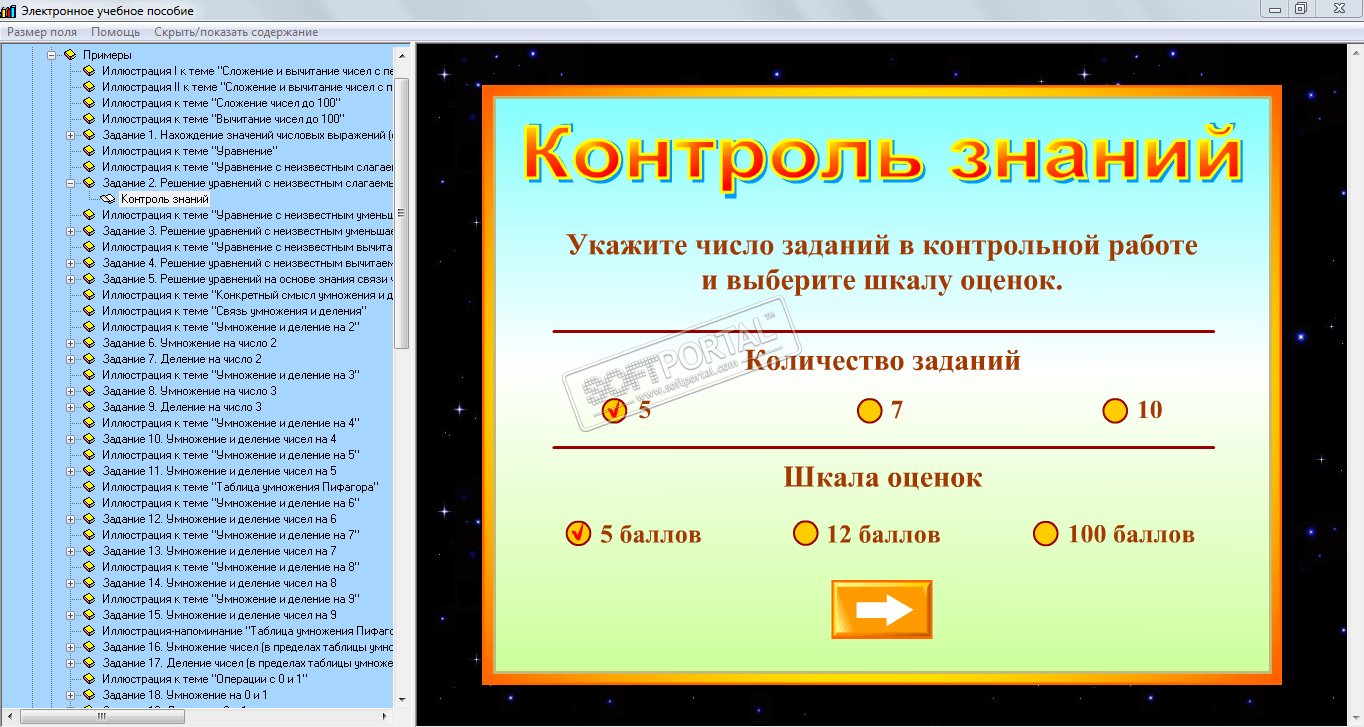Click book icon of "Вычитание чисел до 100"
This screenshot has width=1364, height=727.
point(89,119)
